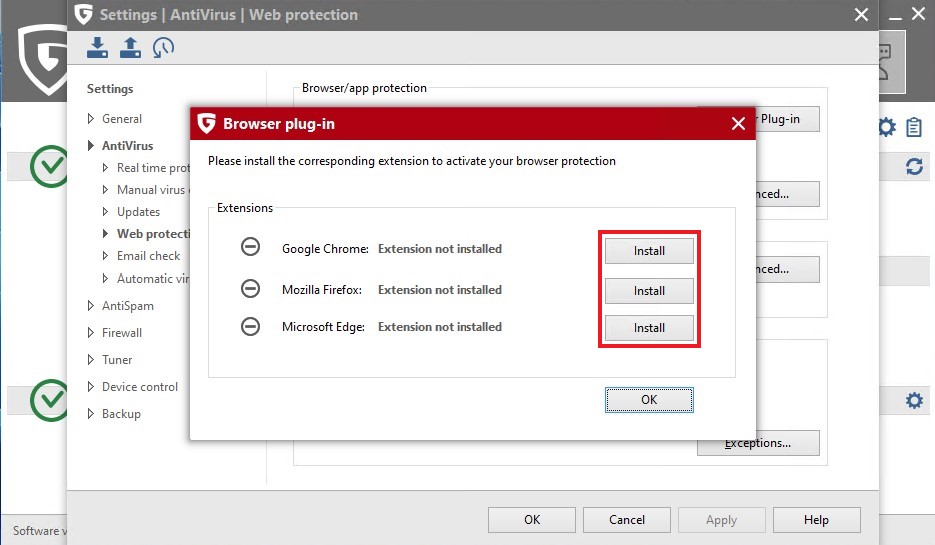
Task: Expand the Firewall arrow
Action: [x=91, y=333]
